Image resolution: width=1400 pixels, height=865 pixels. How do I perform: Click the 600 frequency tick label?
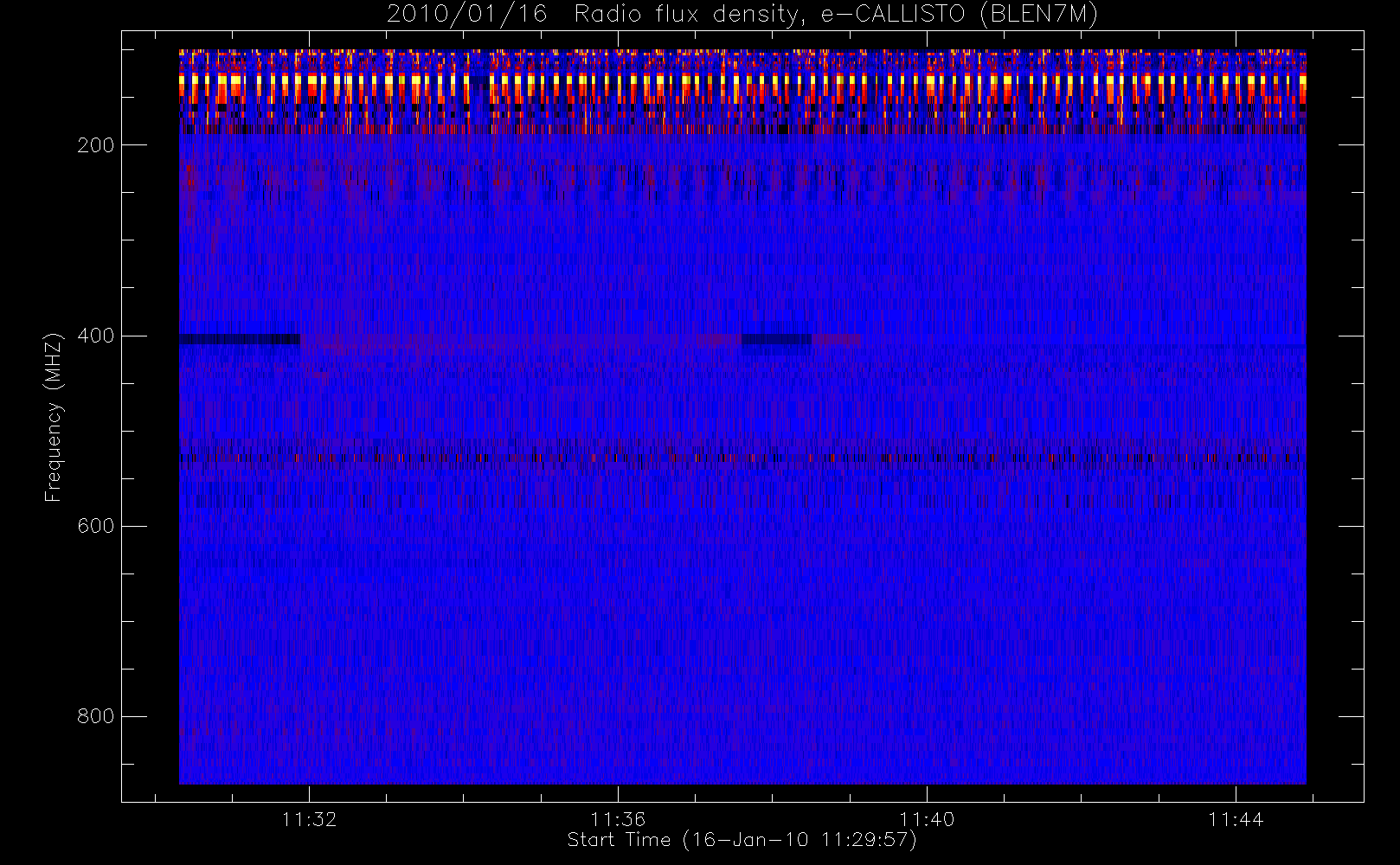(x=95, y=526)
